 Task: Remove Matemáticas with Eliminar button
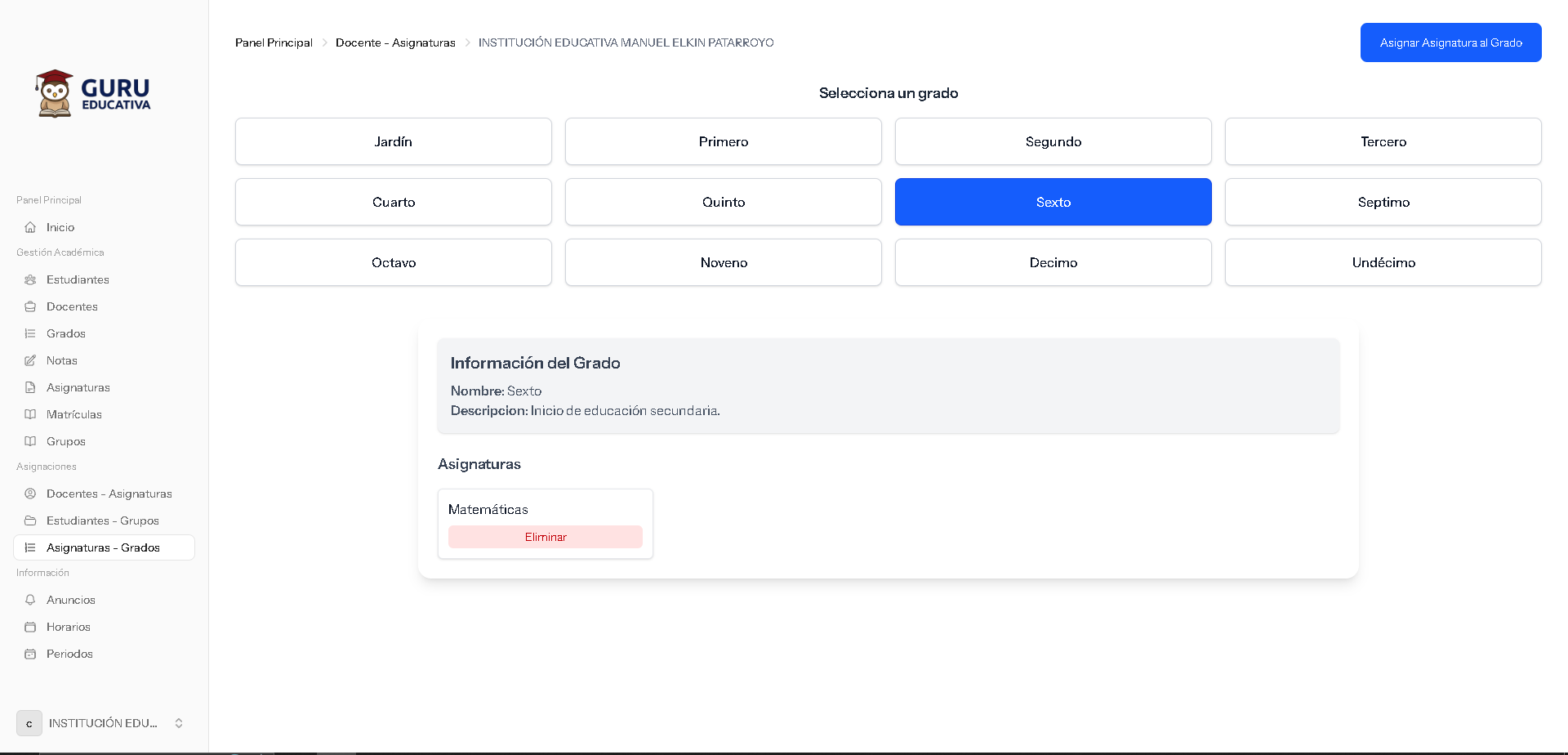(545, 537)
